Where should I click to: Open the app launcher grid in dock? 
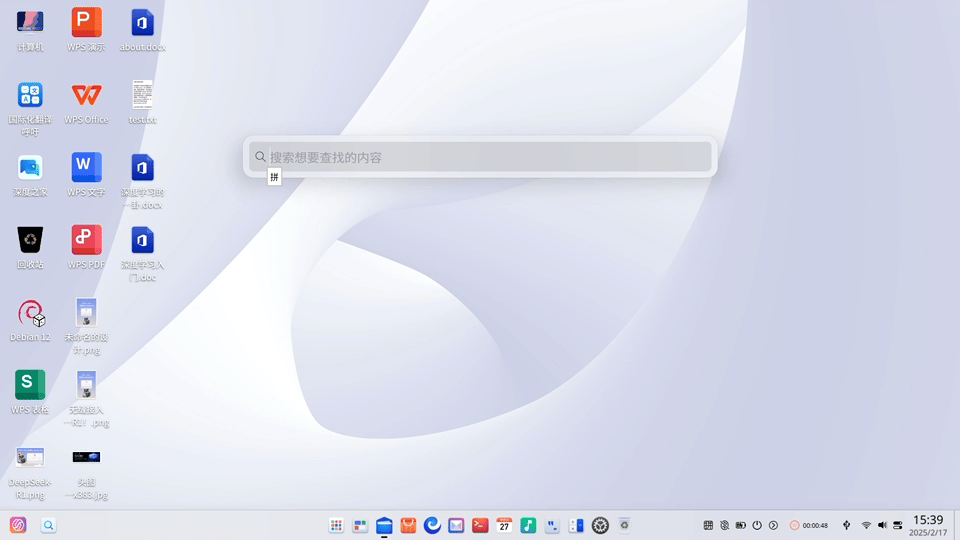coord(336,525)
